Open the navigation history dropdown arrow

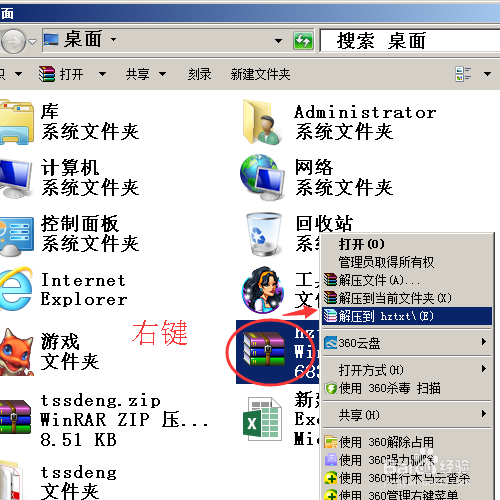click(x=32, y=42)
